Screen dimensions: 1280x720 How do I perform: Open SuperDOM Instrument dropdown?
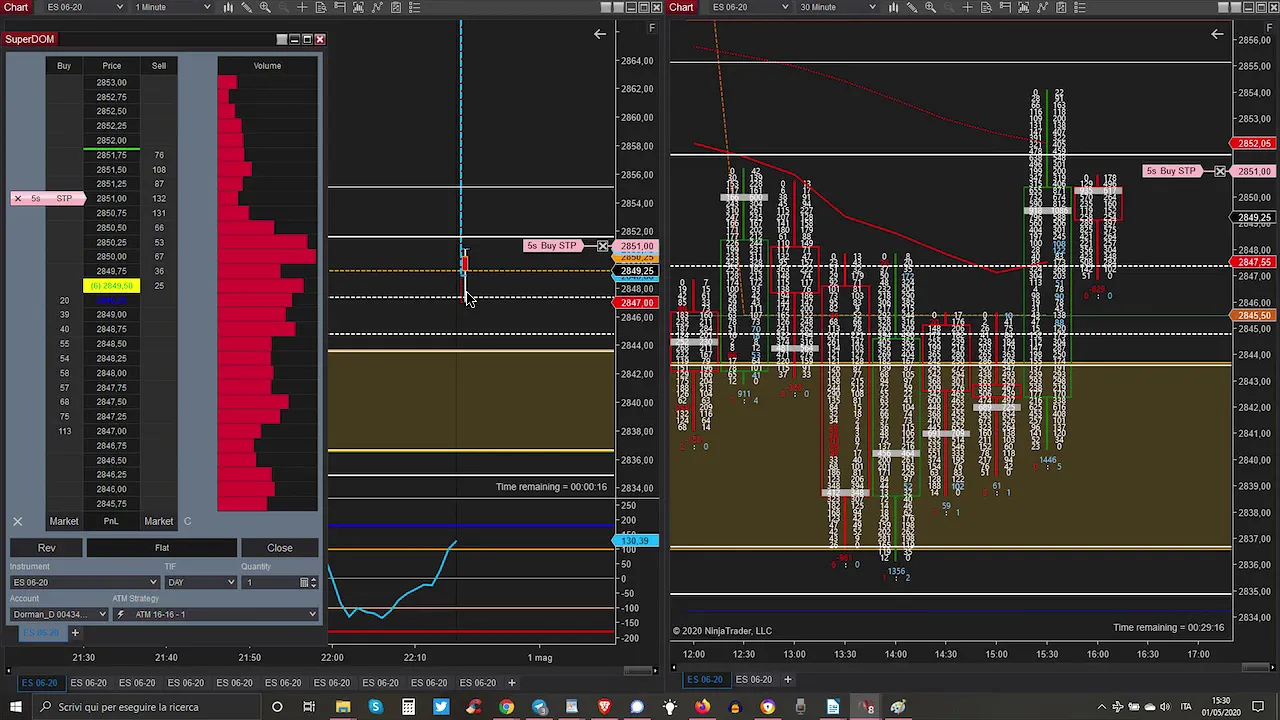85,582
